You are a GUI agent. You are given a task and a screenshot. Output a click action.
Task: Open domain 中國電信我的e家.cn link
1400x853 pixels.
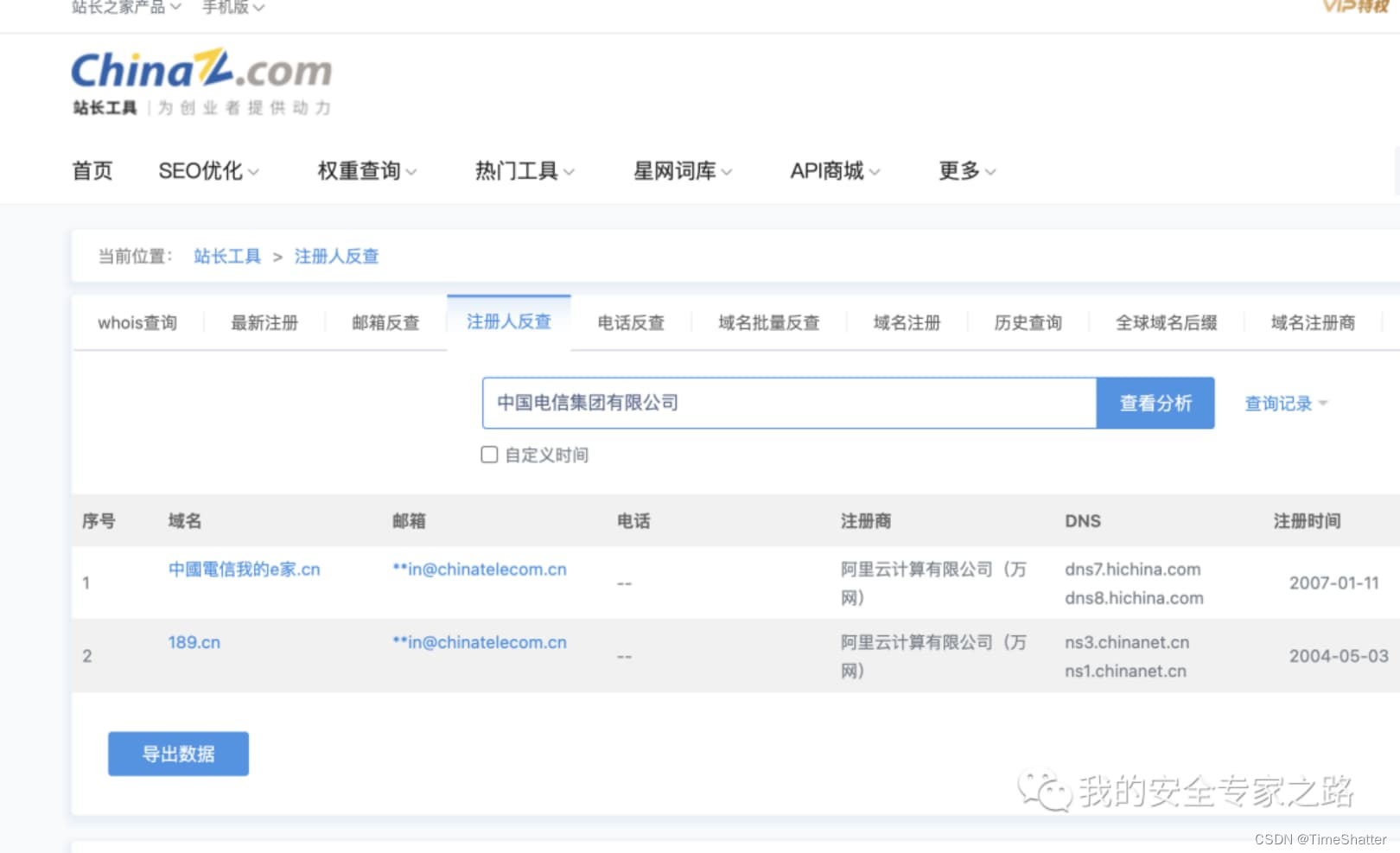pos(244,570)
